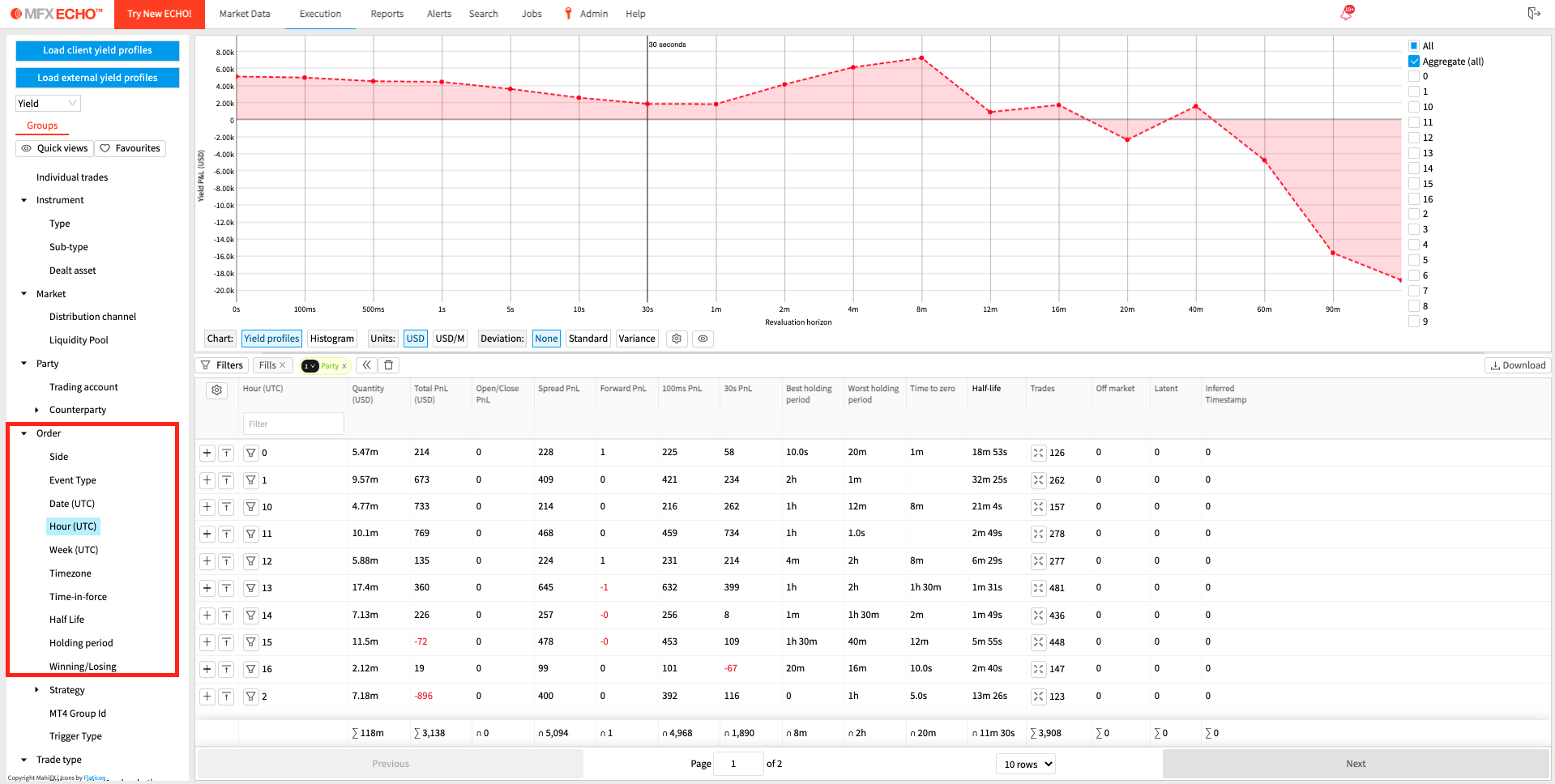Clear groupings with the trash icon
This screenshot has height=784, width=1555.
point(389,365)
